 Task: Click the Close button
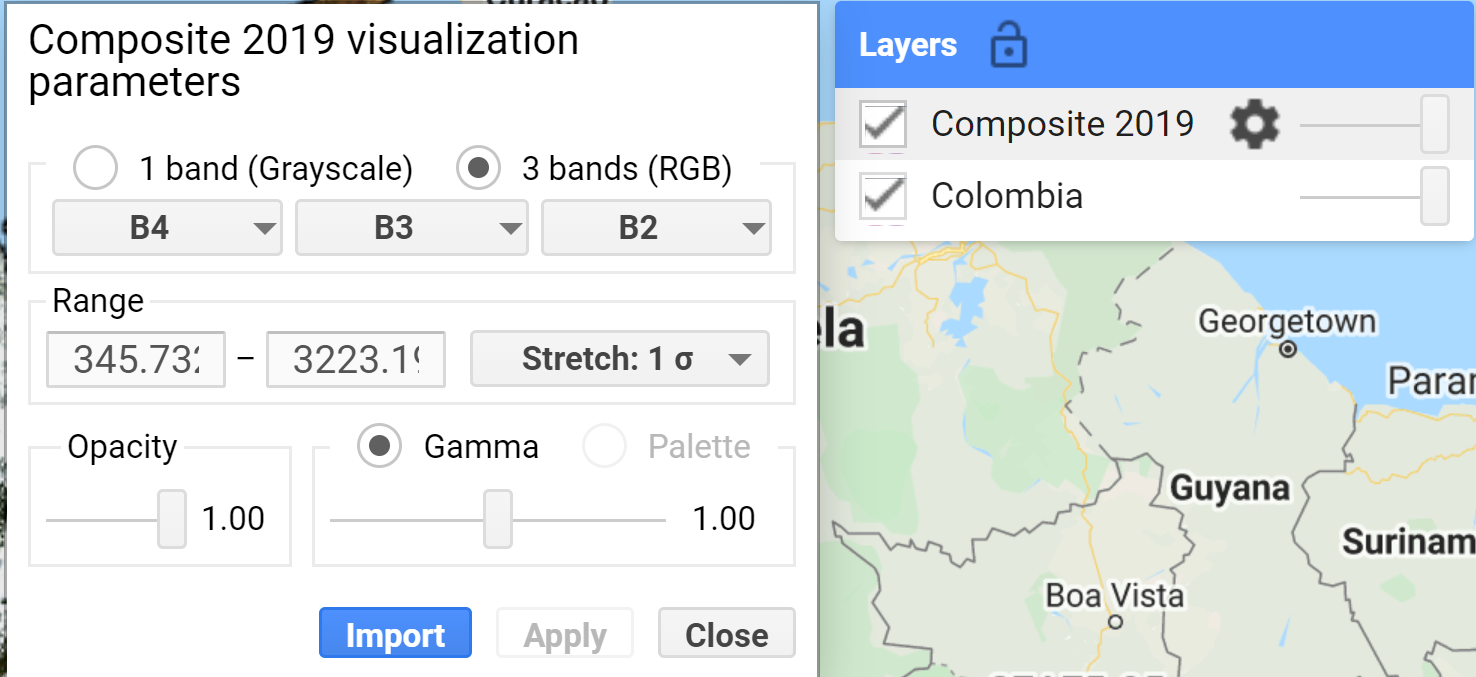[x=726, y=634]
